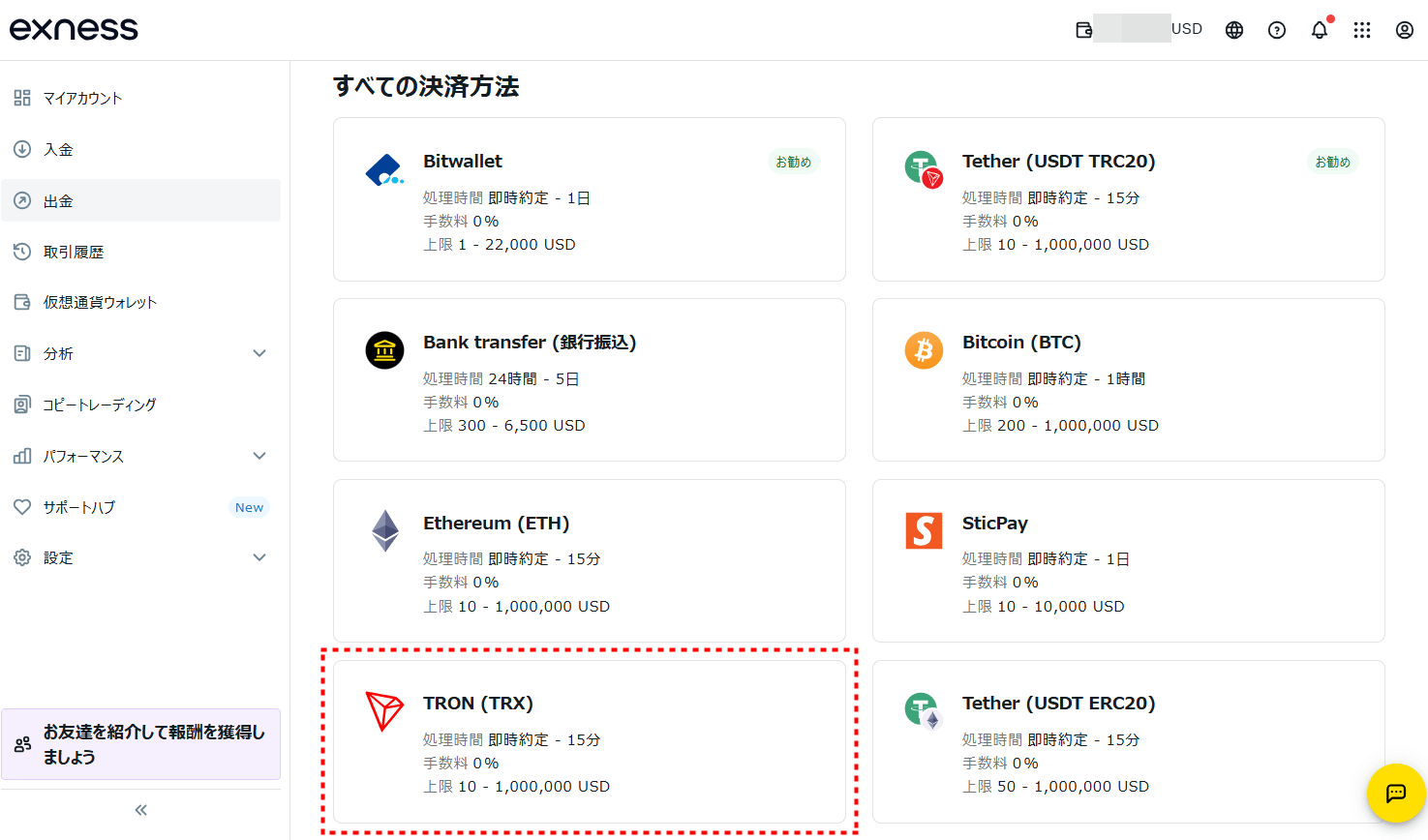Click the Ethereum logo icon
This screenshot has width=1428, height=840.
(x=385, y=530)
